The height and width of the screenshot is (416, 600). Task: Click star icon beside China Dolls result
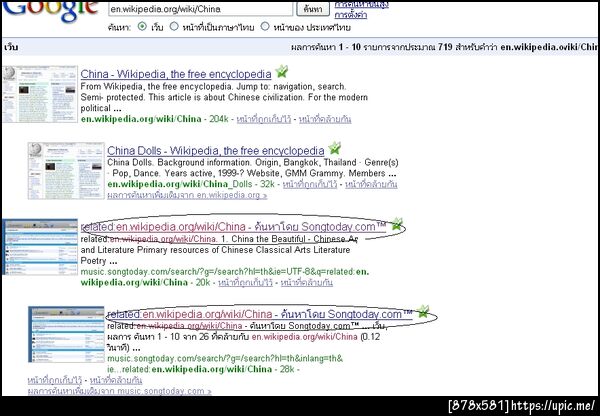click(335, 148)
